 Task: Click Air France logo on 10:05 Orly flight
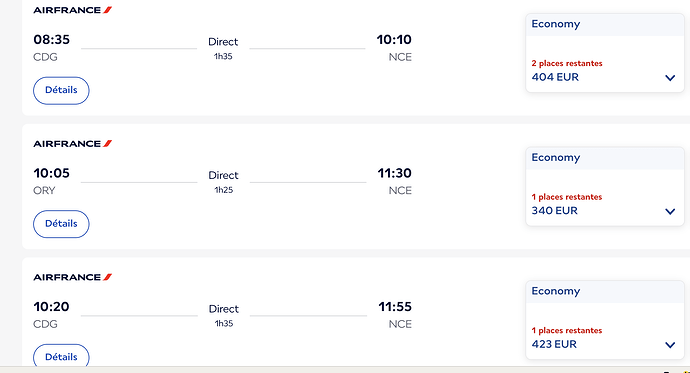[x=73, y=144]
